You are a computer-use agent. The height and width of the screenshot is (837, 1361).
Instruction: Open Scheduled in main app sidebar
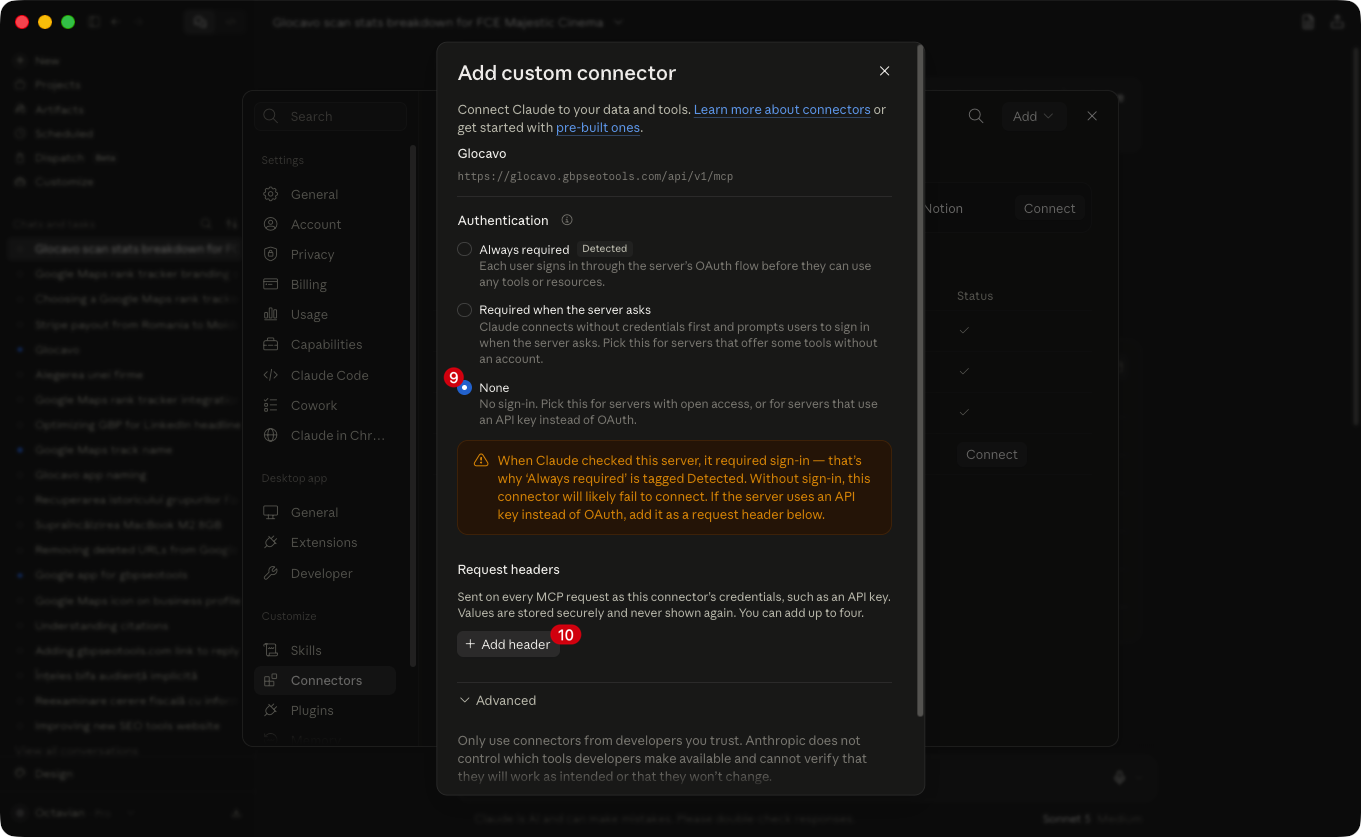tap(63, 133)
